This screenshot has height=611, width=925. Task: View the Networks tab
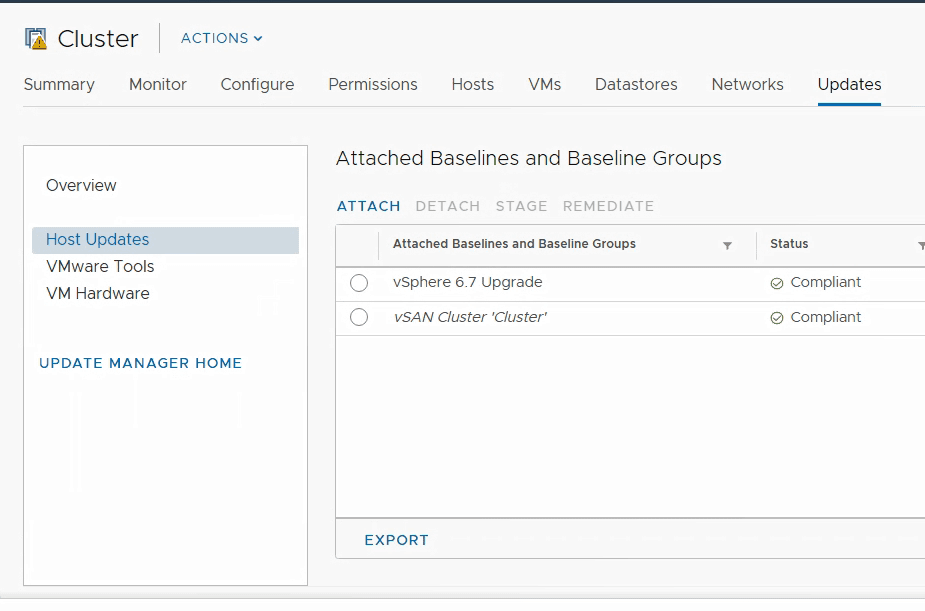coord(747,84)
